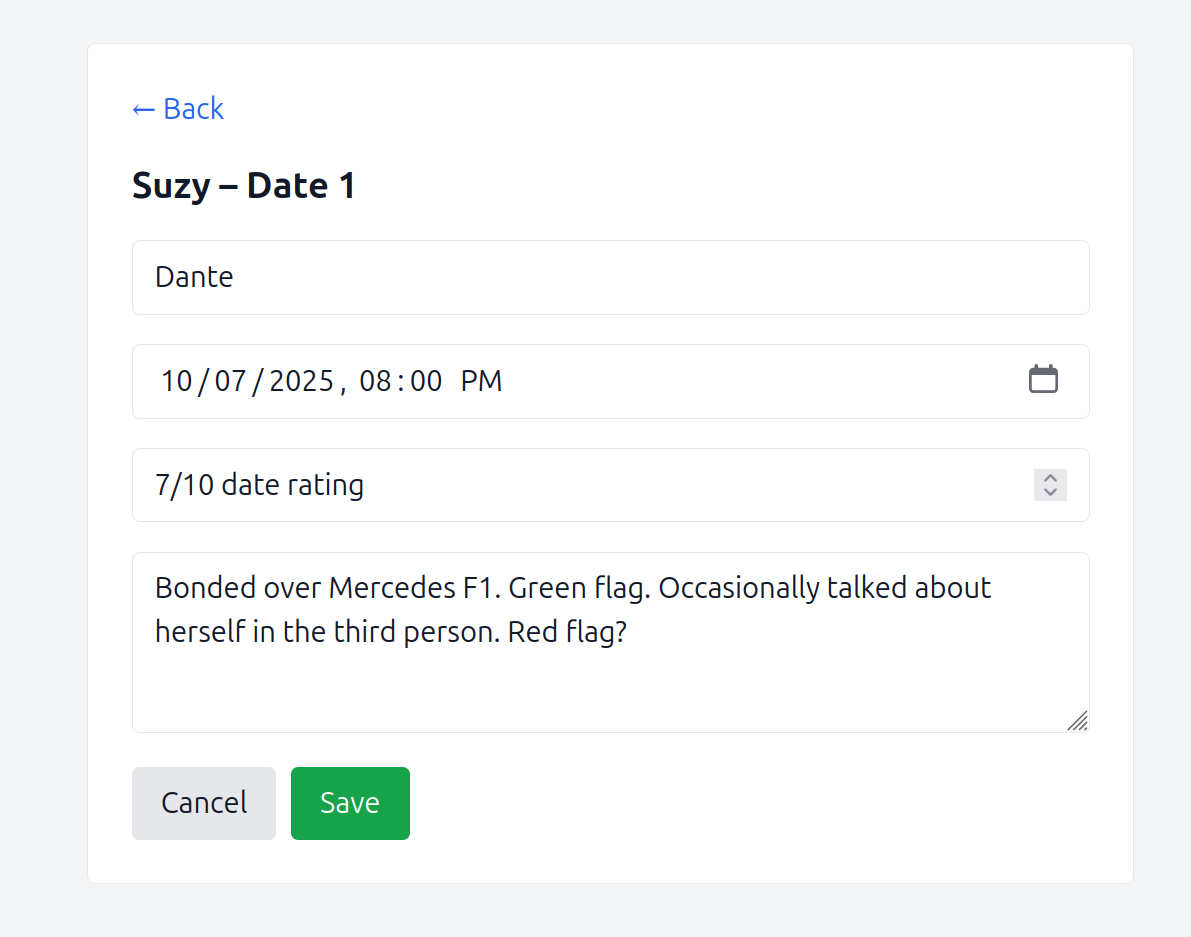The height and width of the screenshot is (937, 1191).
Task: Place cursor after 'Red flag?' in notes
Action: click(x=628, y=633)
